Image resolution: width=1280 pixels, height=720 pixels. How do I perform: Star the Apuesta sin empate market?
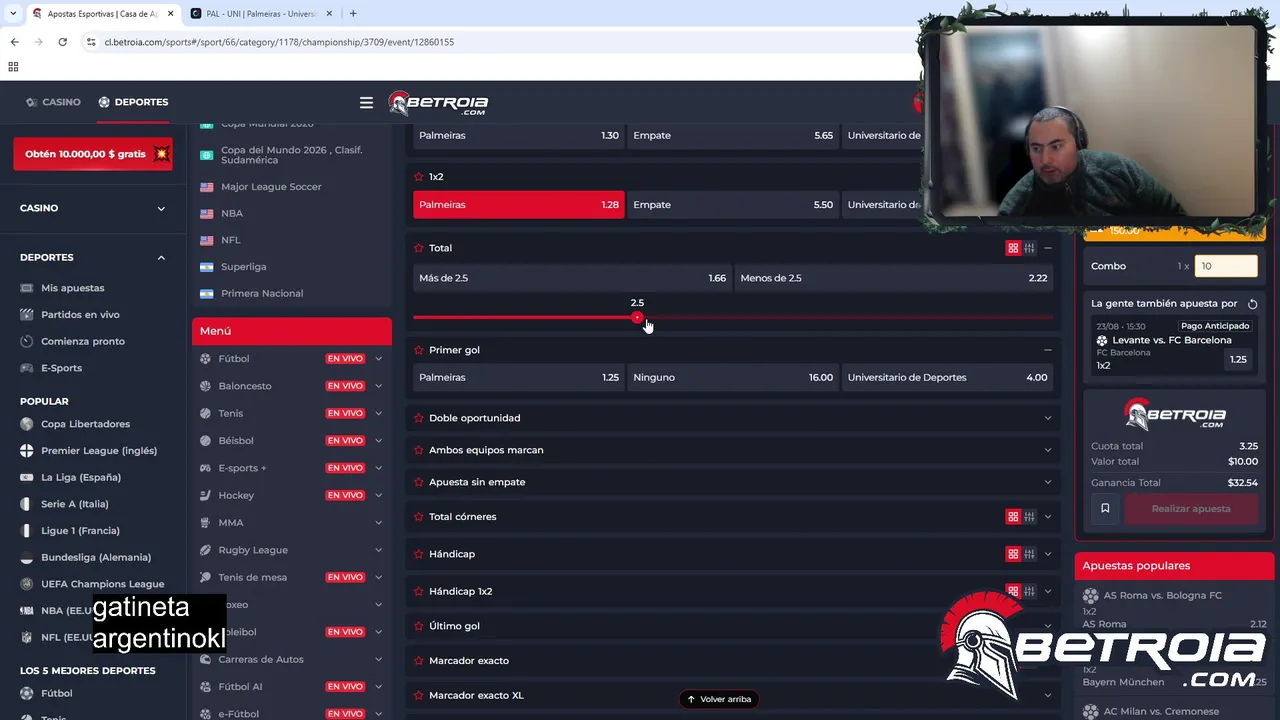coord(419,482)
